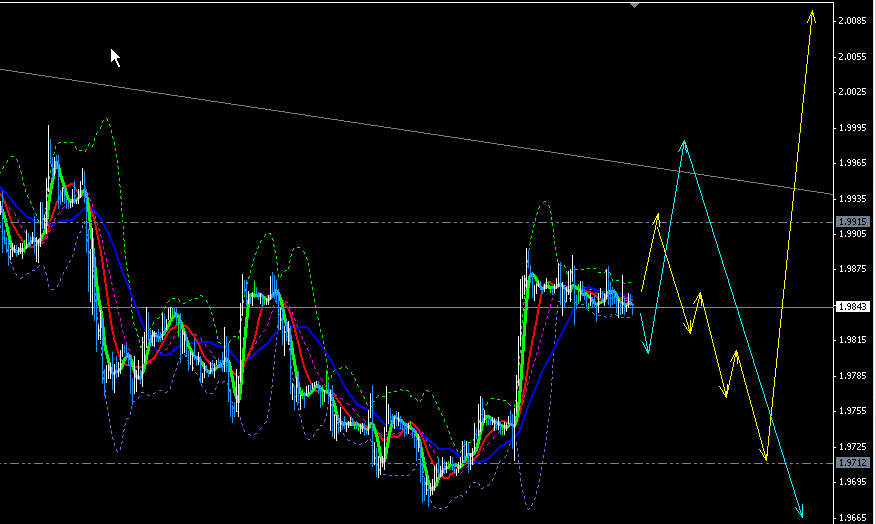
Task: Click the 1.9875 price axis label
Action: point(853,269)
